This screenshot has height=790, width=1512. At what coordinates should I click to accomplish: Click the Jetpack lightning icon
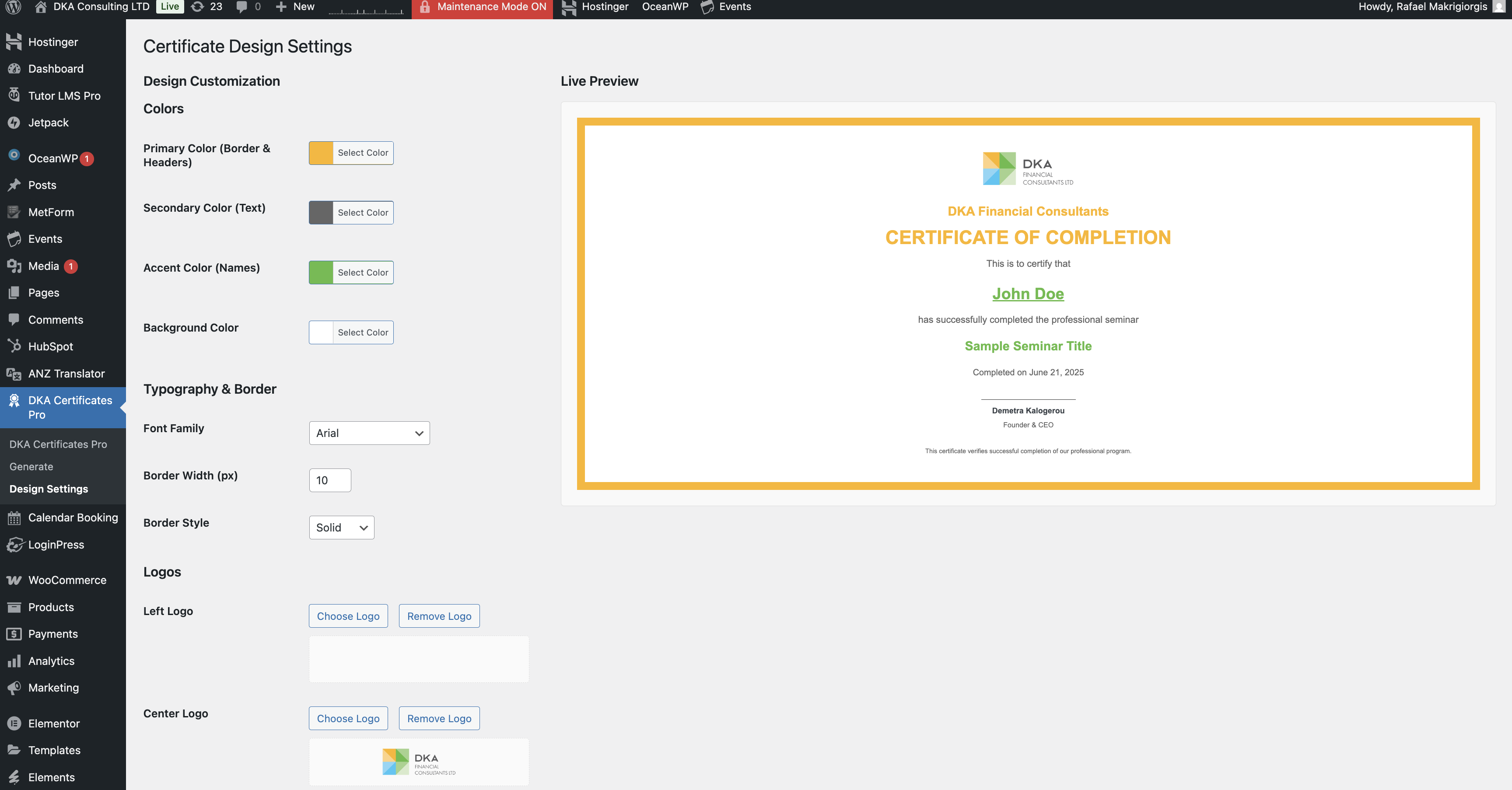click(14, 122)
